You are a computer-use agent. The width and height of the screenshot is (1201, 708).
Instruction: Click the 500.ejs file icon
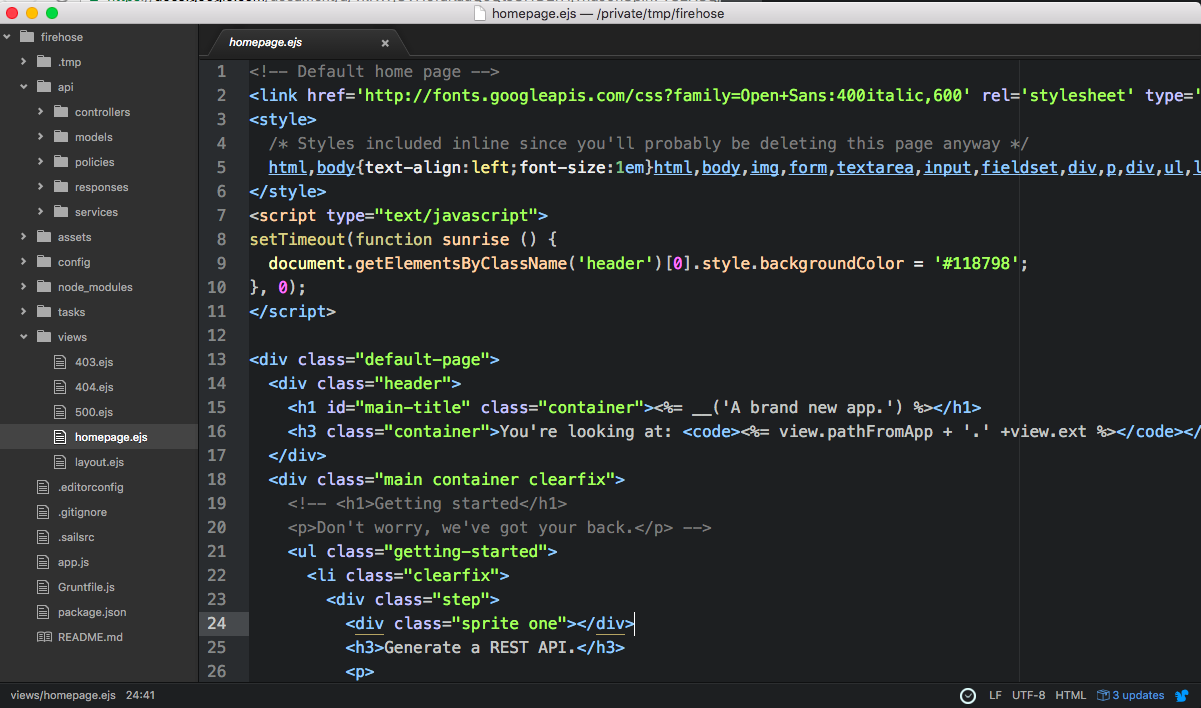pos(60,412)
